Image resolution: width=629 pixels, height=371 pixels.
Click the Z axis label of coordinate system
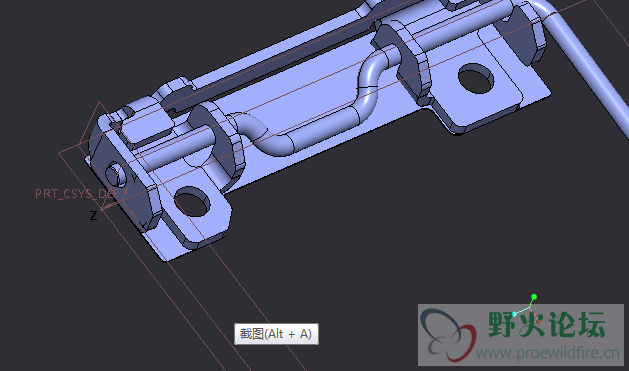click(x=93, y=216)
